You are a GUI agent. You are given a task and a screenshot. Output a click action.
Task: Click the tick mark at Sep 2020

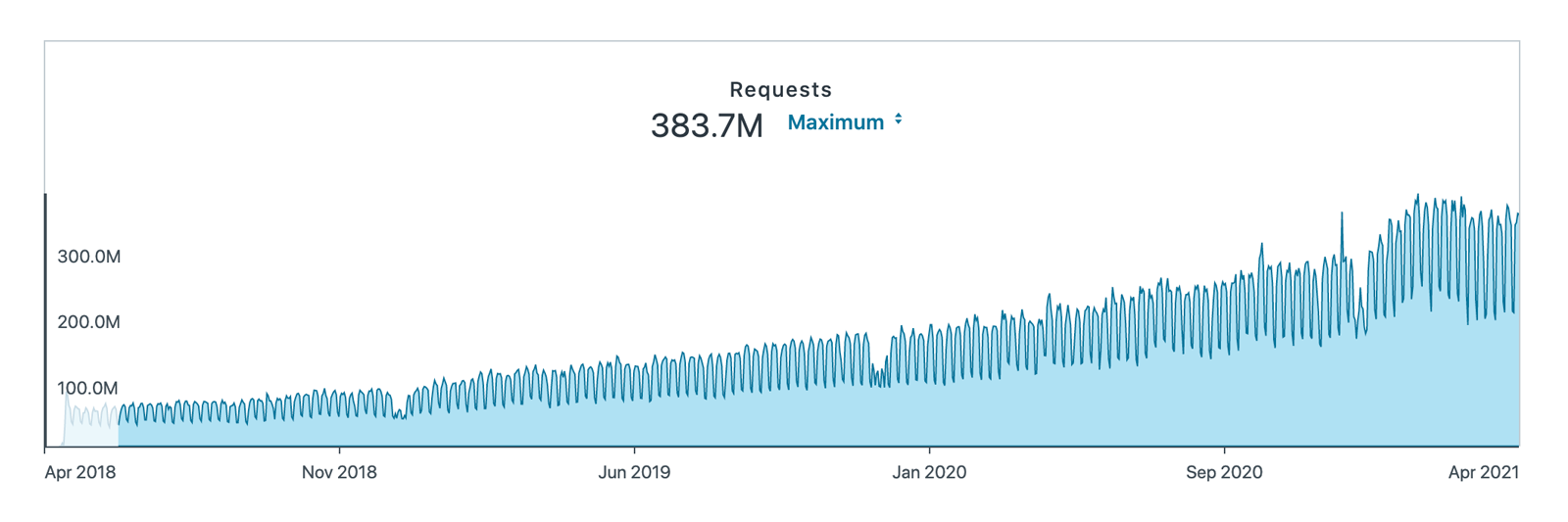point(1224,451)
